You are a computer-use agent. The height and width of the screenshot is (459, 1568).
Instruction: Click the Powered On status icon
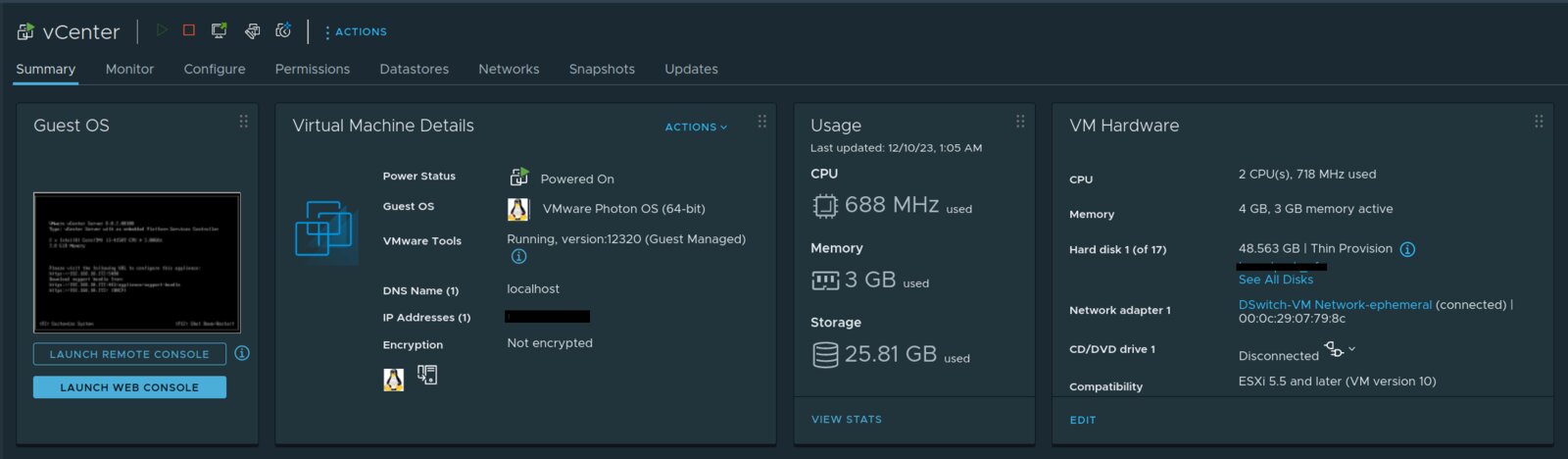pos(519,178)
